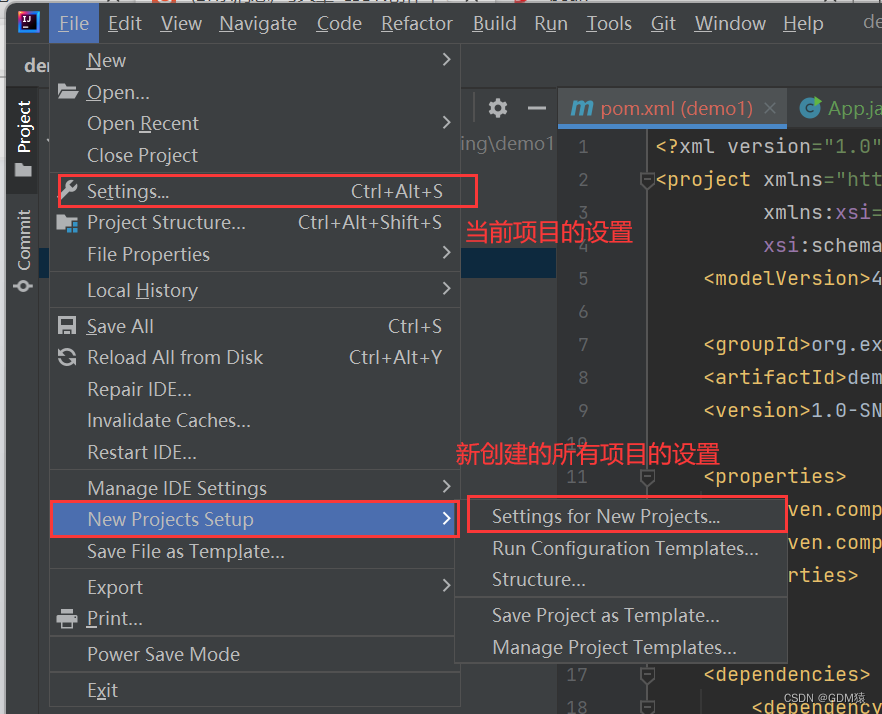Click the groupId tag text in editor

757,344
